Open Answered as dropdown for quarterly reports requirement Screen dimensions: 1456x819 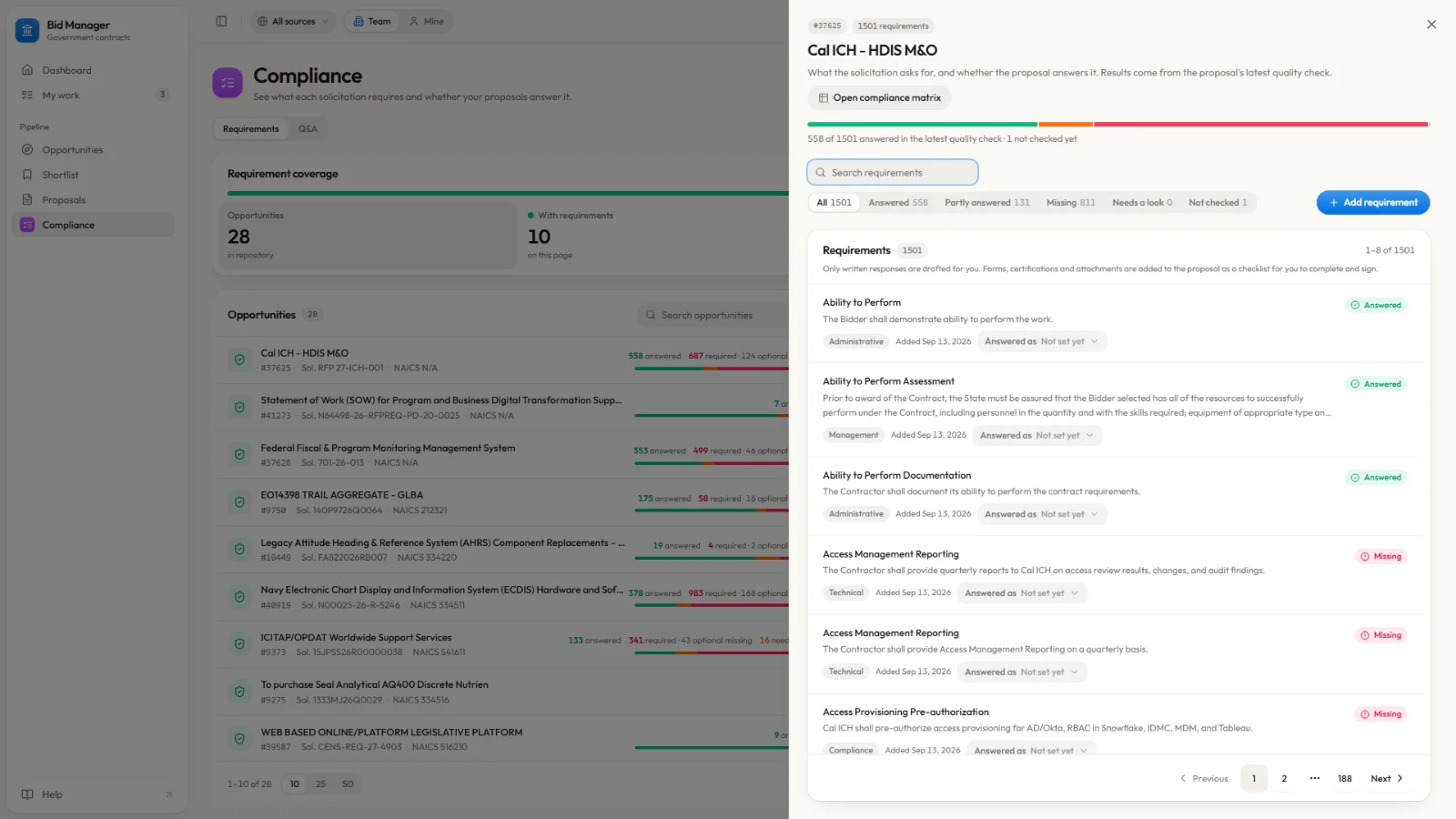(x=1022, y=593)
